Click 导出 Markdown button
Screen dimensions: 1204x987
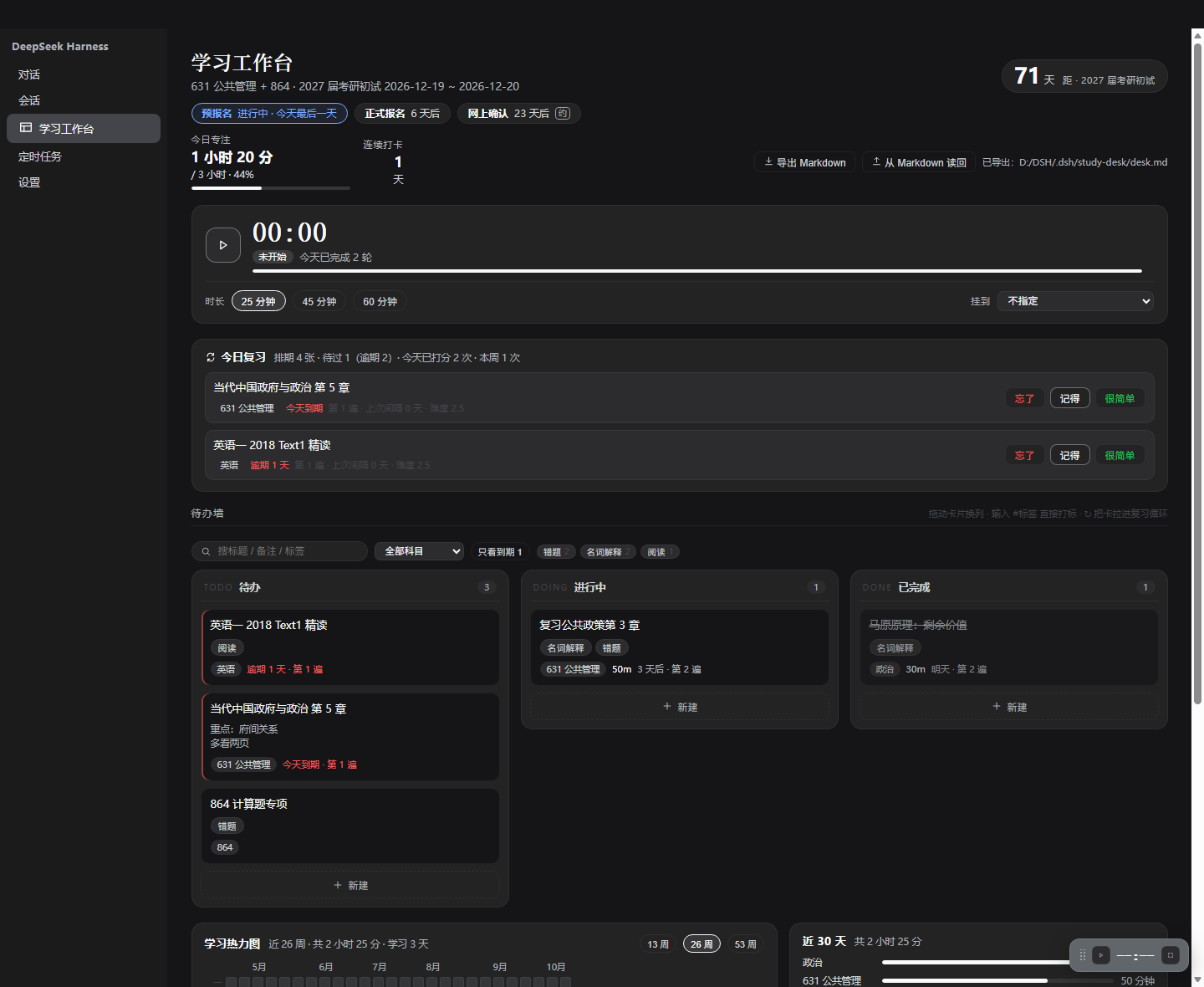pyautogui.click(x=805, y=162)
